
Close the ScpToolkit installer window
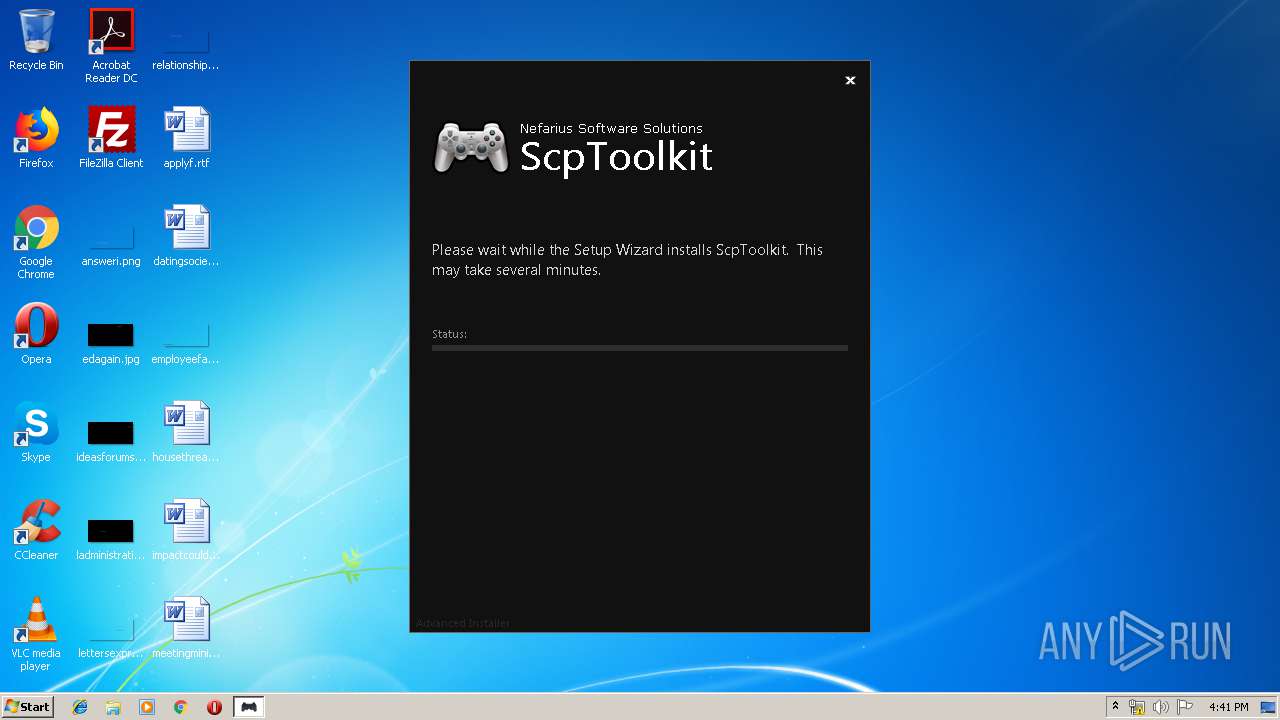pos(850,80)
